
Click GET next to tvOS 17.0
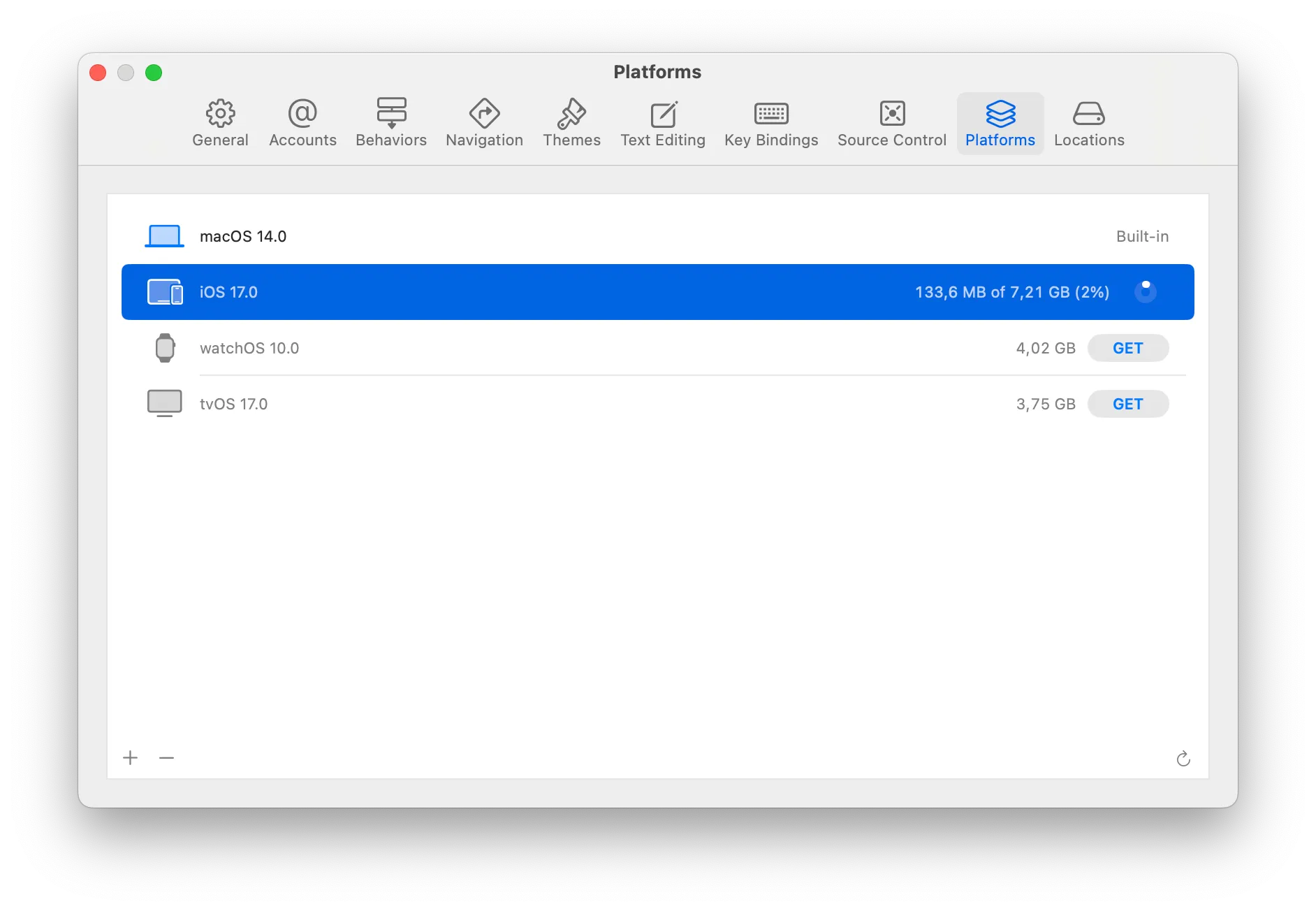[x=1128, y=403]
